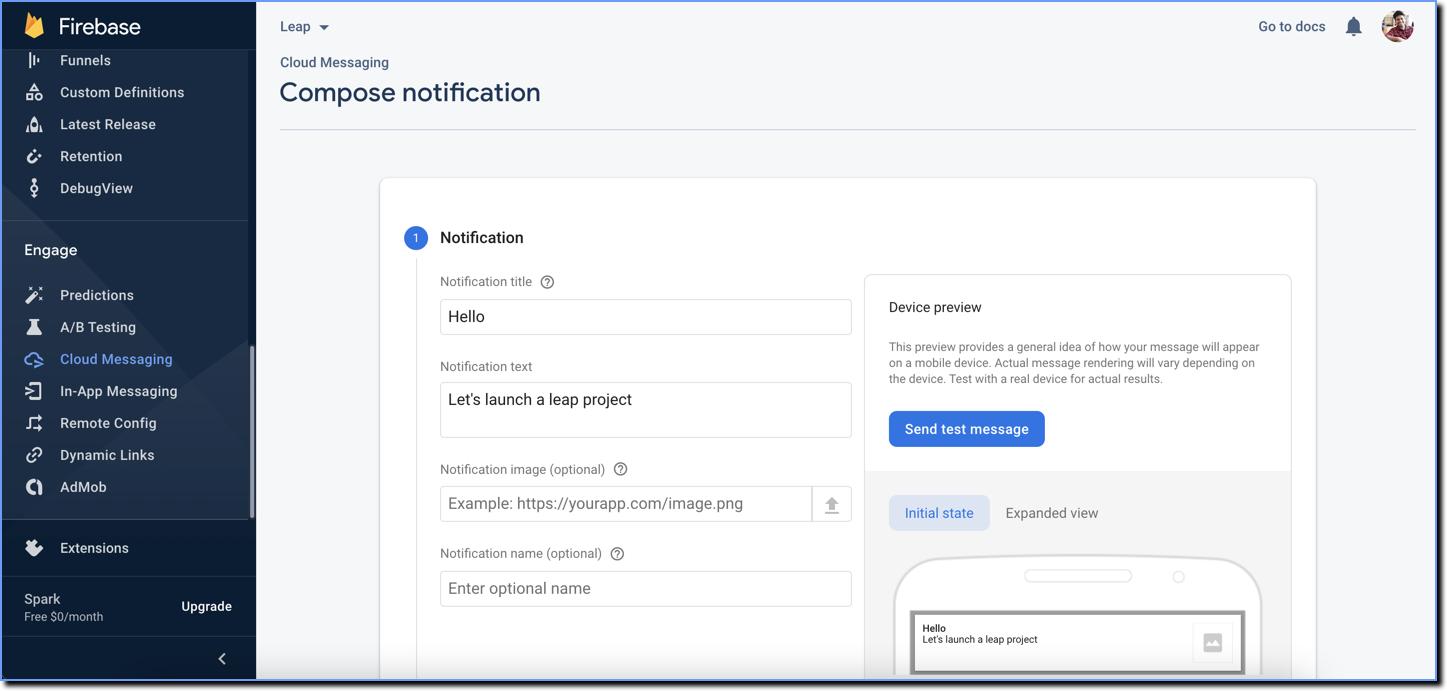Open the user profile avatar
1447x691 pixels.
coord(1397,27)
